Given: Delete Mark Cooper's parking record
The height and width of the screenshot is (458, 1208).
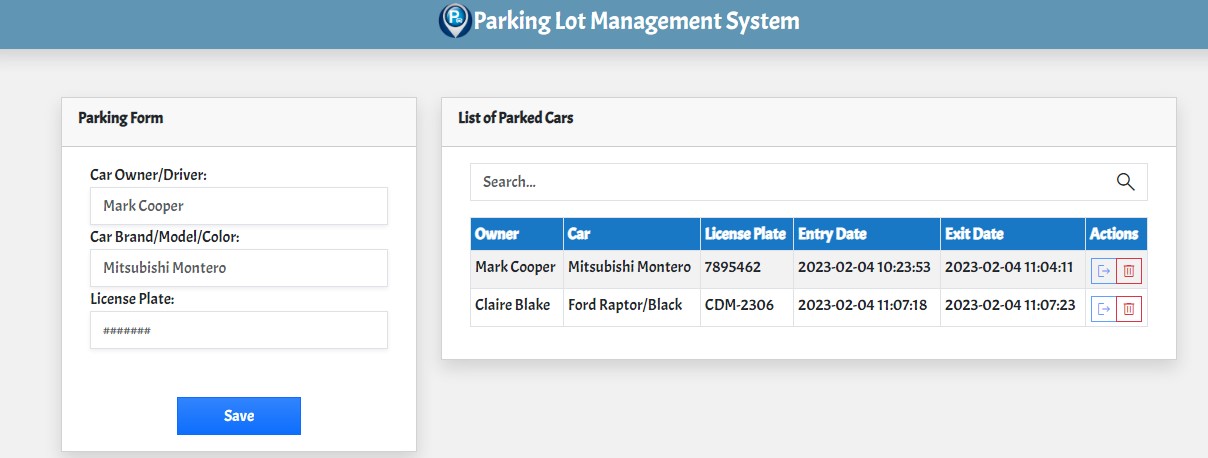Looking at the screenshot, I should click(x=1129, y=271).
